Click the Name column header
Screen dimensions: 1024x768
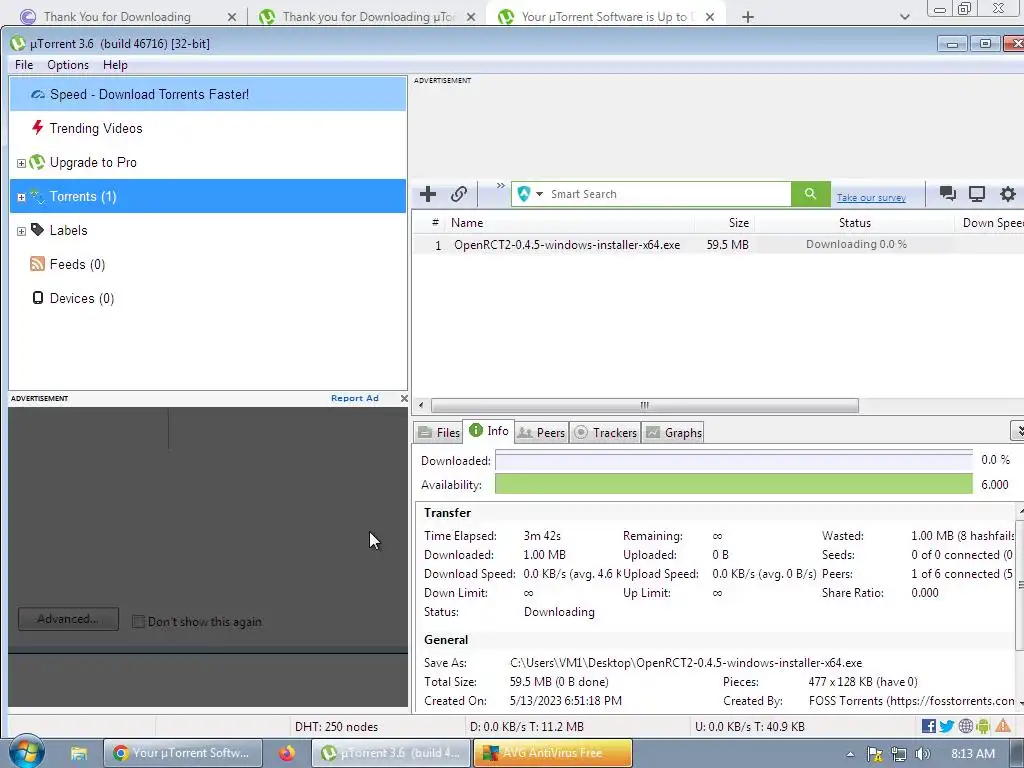(569, 223)
